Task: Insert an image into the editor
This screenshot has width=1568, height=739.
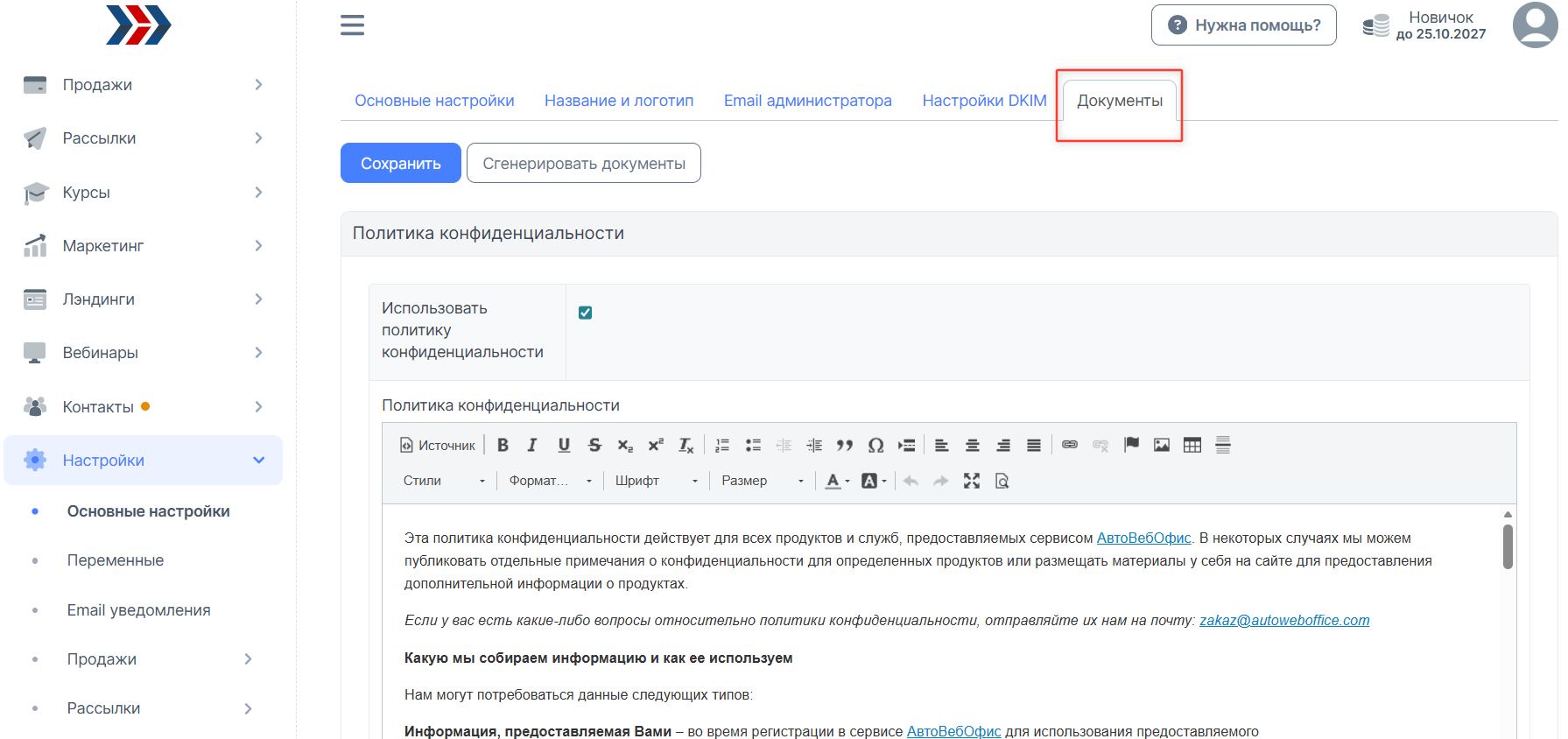Action: click(1162, 445)
